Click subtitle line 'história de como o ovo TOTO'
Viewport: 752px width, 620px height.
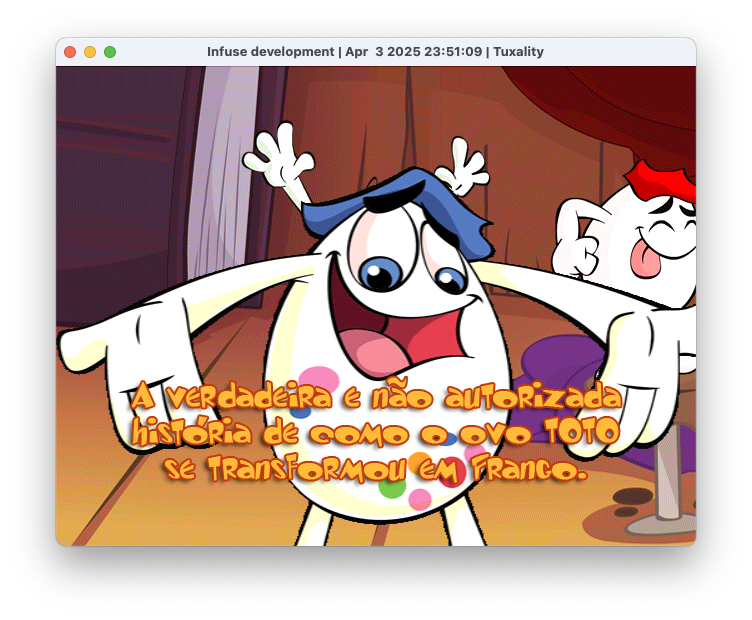376,432
